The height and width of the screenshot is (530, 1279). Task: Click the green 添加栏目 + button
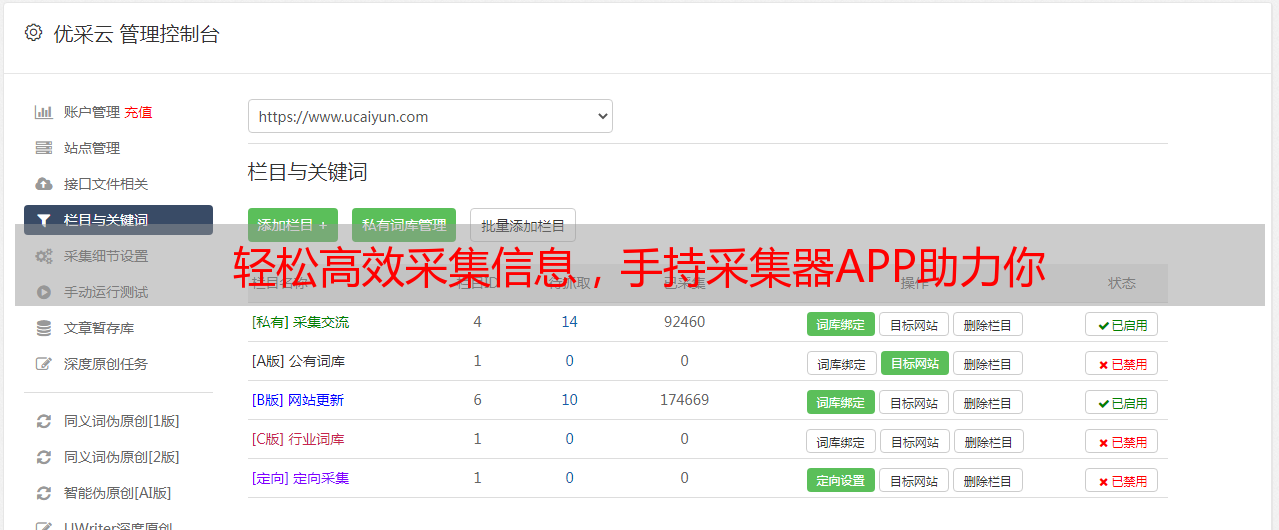pos(293,225)
